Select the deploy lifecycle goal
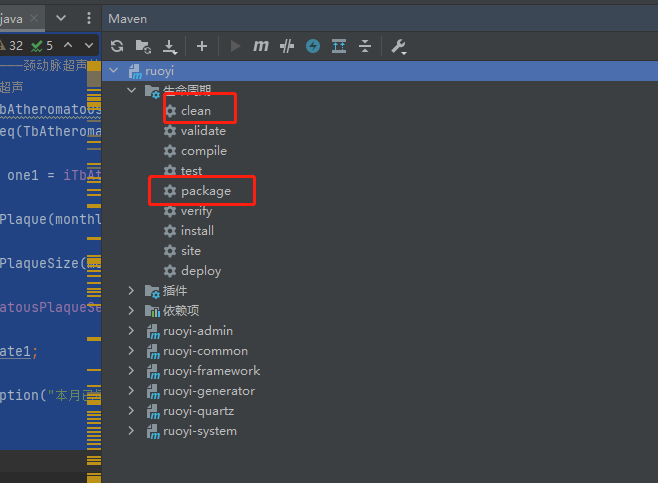658x483 pixels. [x=201, y=271]
